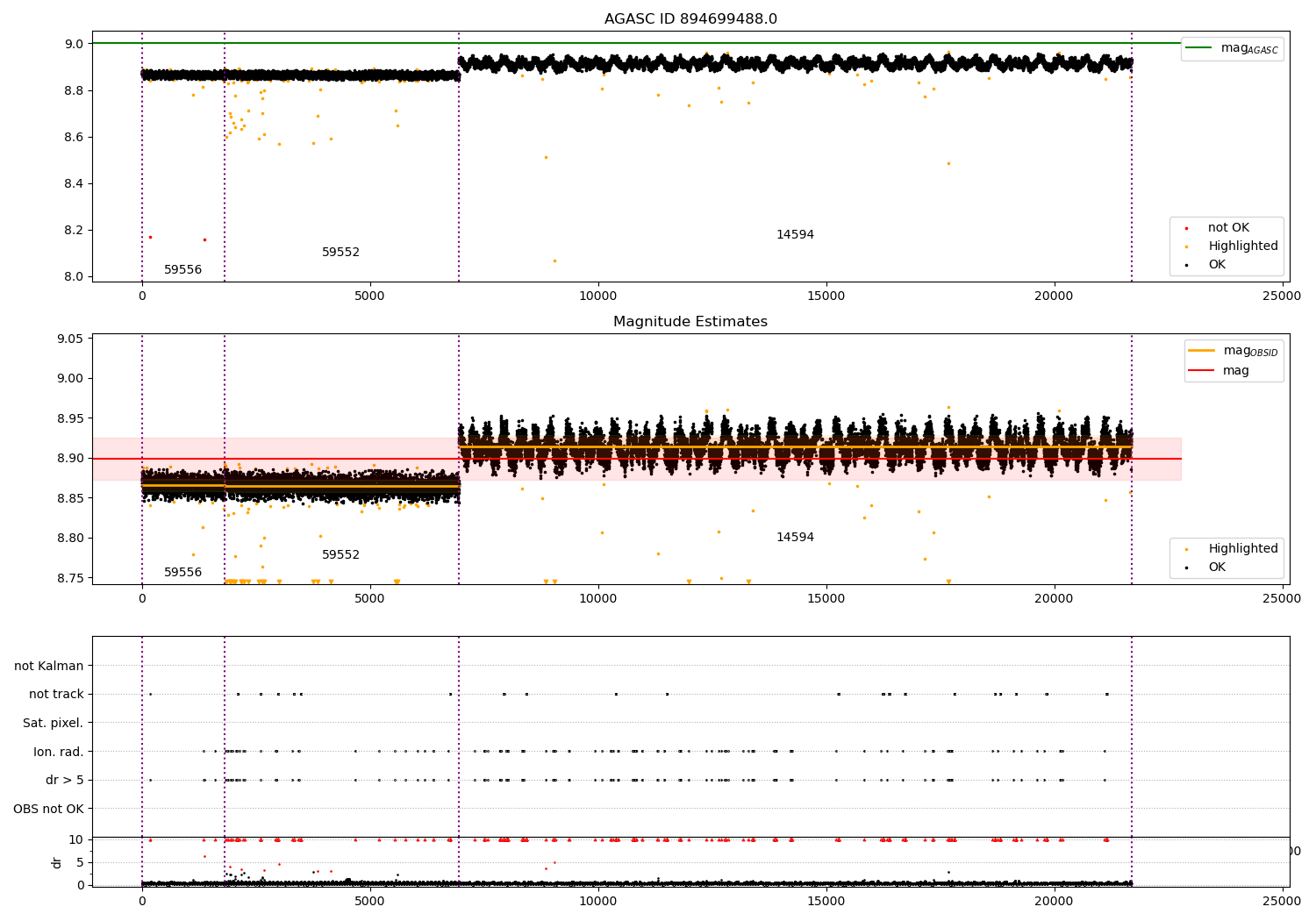Screen dimensions: 1316x921
Task: Click the 'Sat. pixel.' row label
Action: [x=54, y=724]
